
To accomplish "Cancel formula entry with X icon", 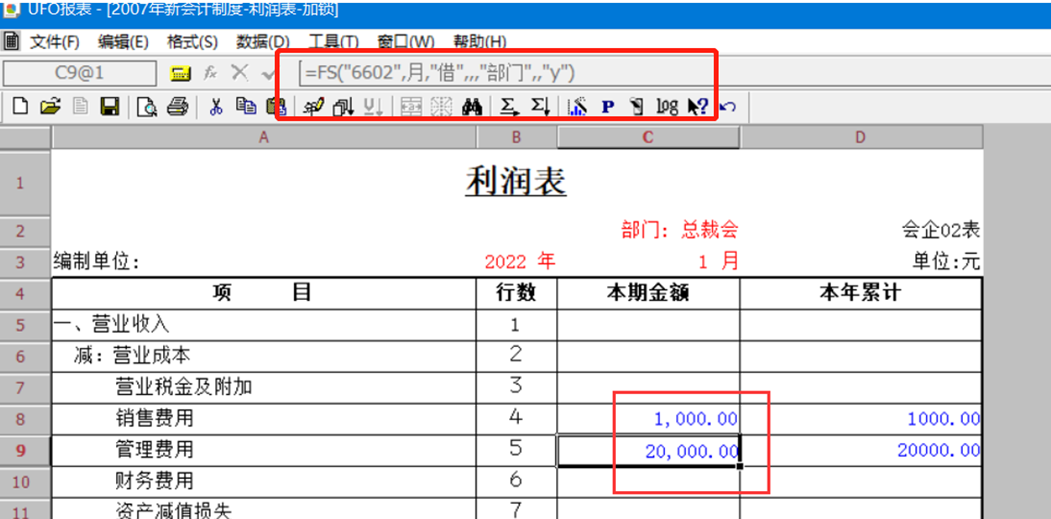I will [239, 72].
